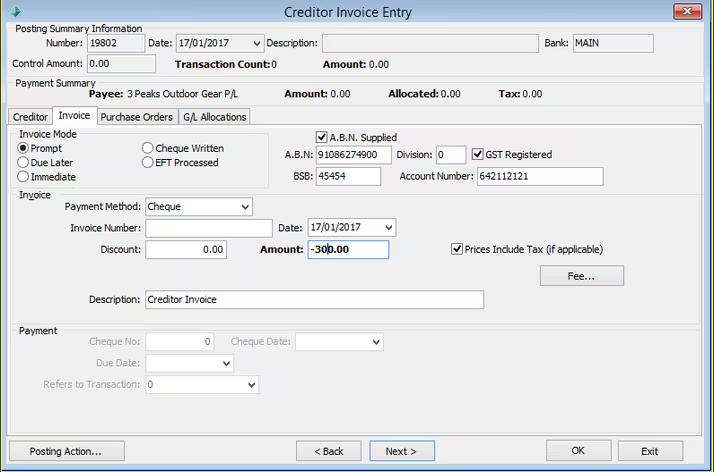
Task: Click in the BSB field
Action: click(x=348, y=176)
